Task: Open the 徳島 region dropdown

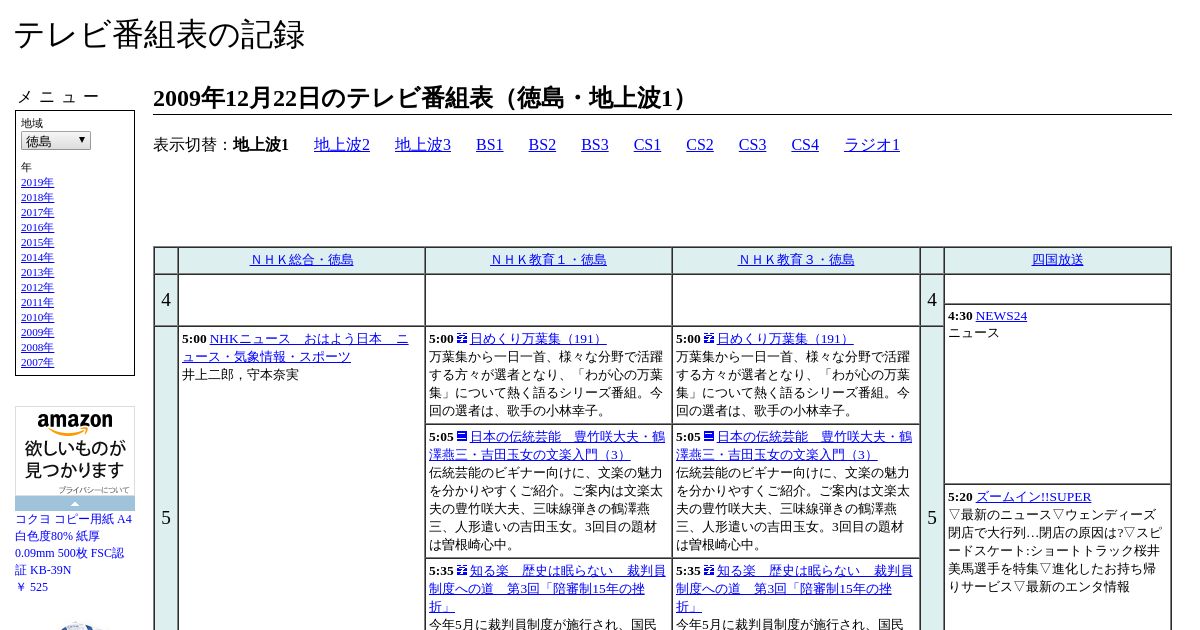Action: (x=56, y=141)
